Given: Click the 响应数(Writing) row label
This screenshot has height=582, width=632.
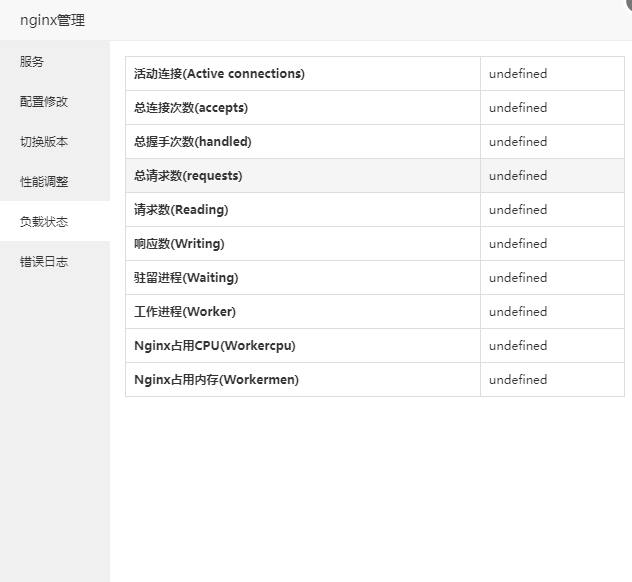Looking at the screenshot, I should click(179, 244).
